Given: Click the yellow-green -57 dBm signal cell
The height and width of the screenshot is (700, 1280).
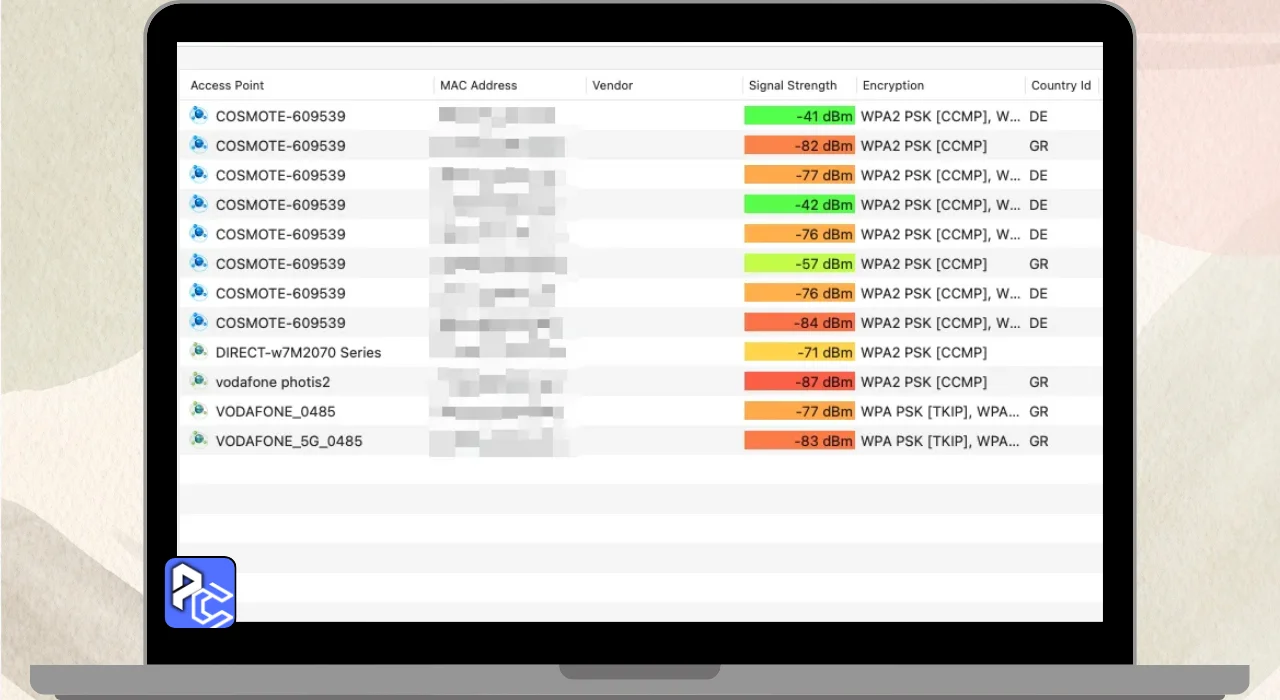Looking at the screenshot, I should [799, 263].
